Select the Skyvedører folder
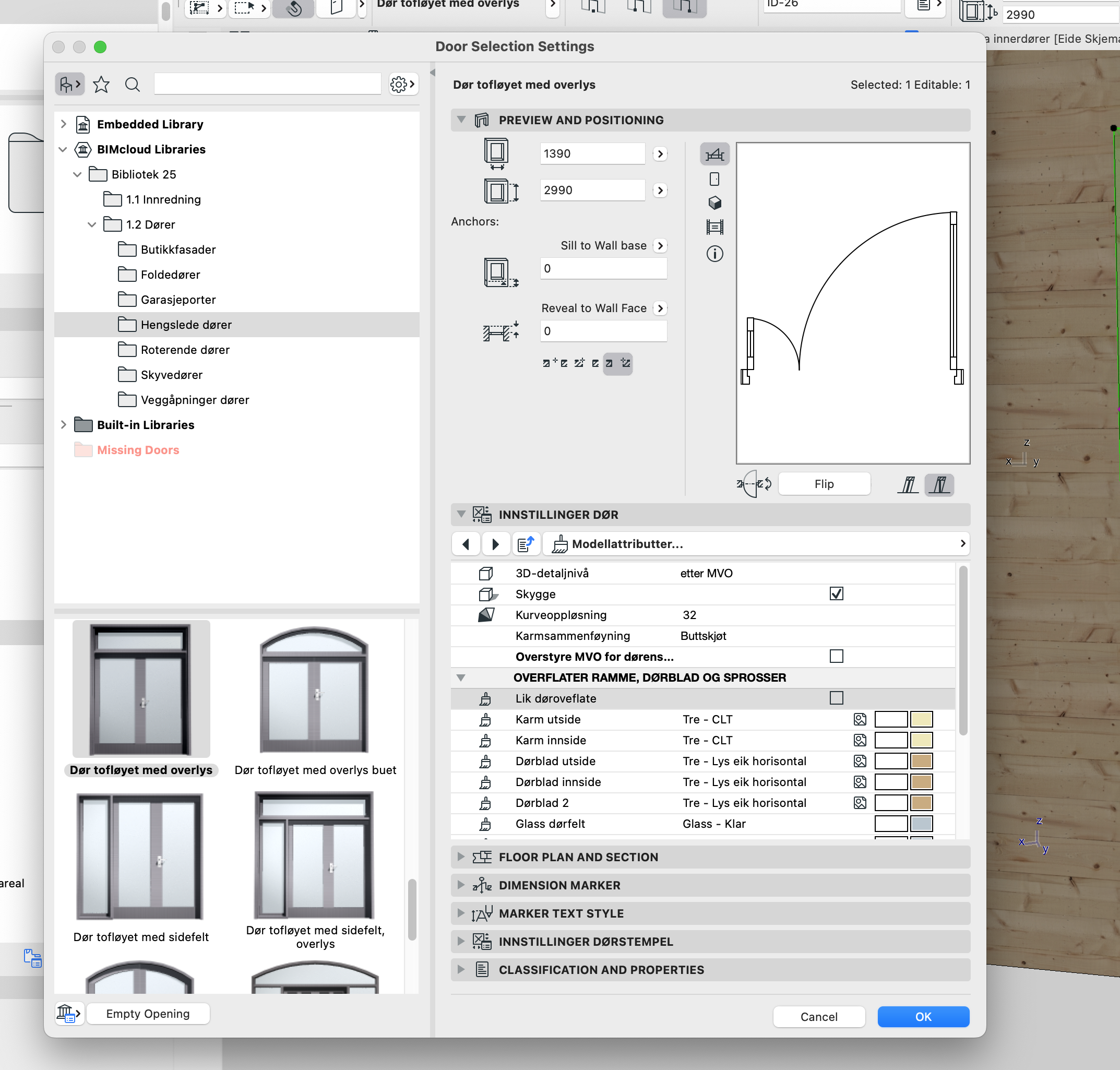 pos(171,375)
